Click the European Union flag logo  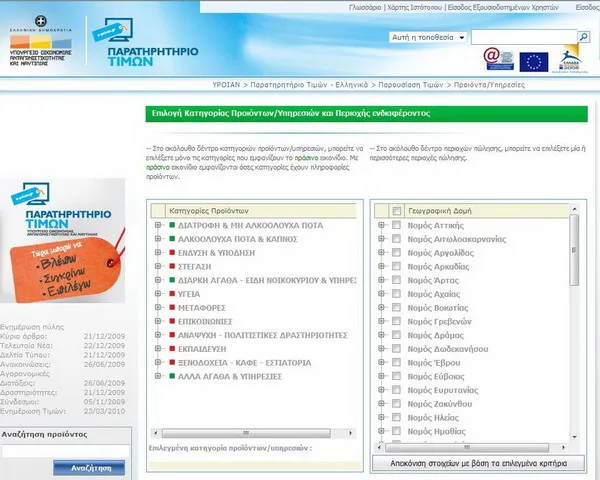(533, 61)
